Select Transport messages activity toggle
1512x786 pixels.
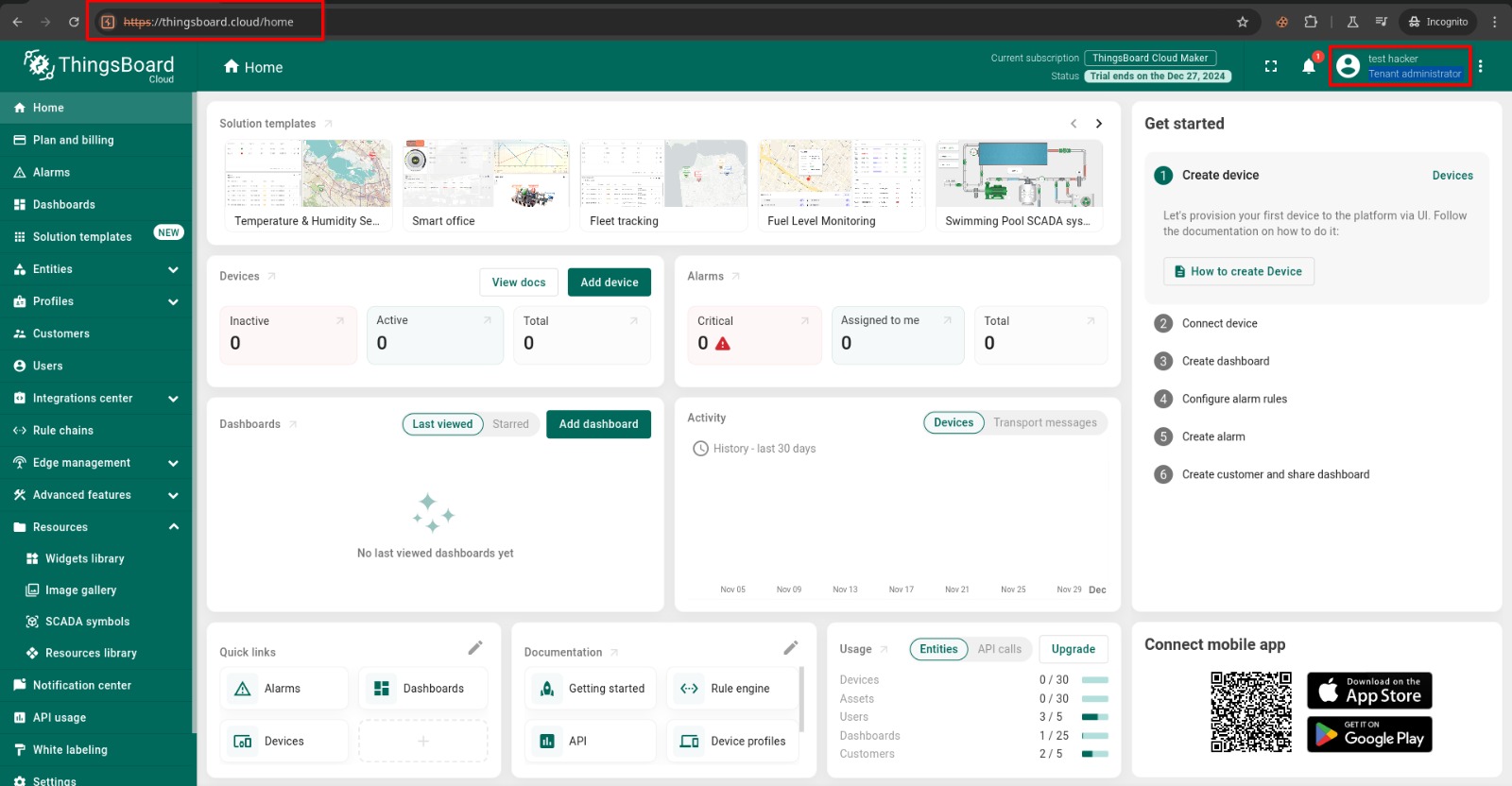(x=1045, y=422)
